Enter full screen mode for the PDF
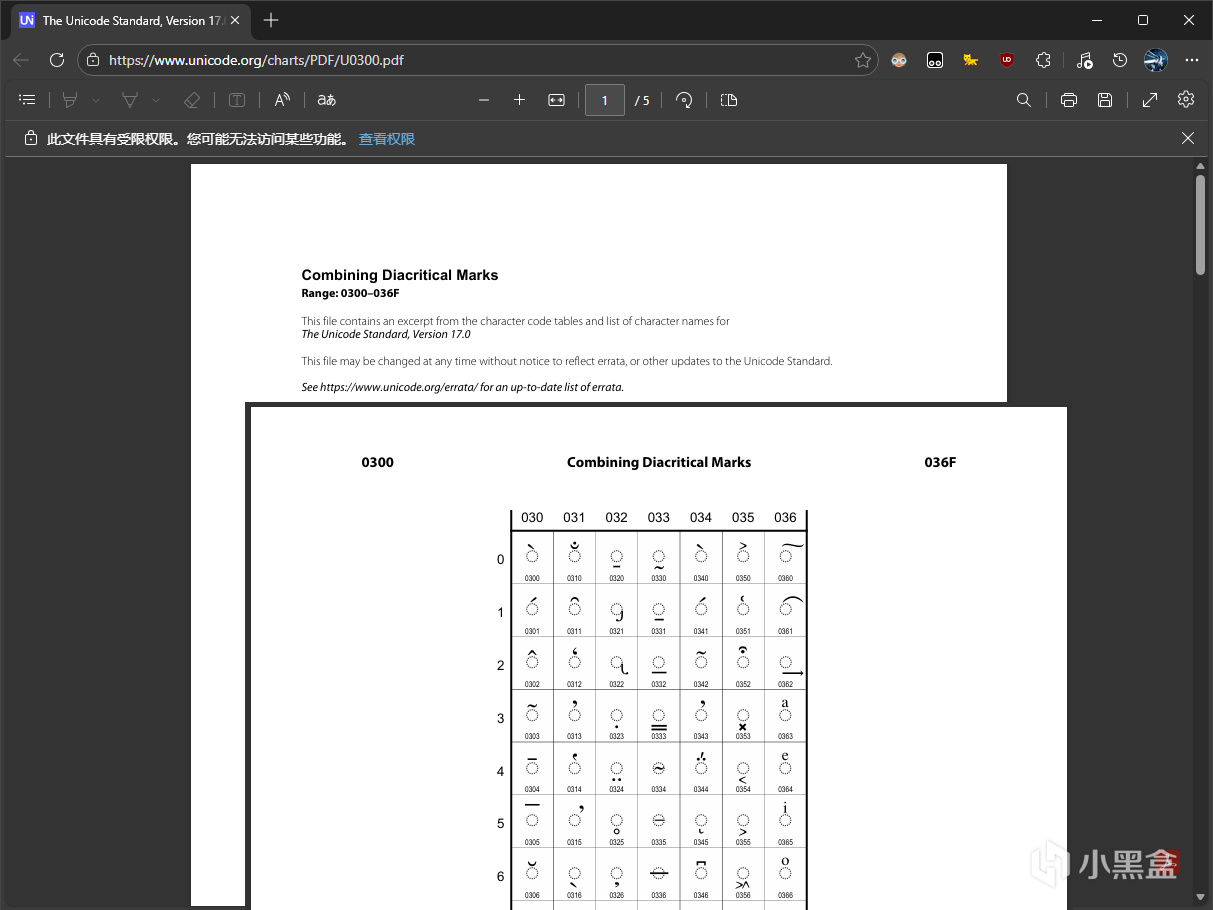Viewport: 1213px width, 910px height. tap(1150, 100)
